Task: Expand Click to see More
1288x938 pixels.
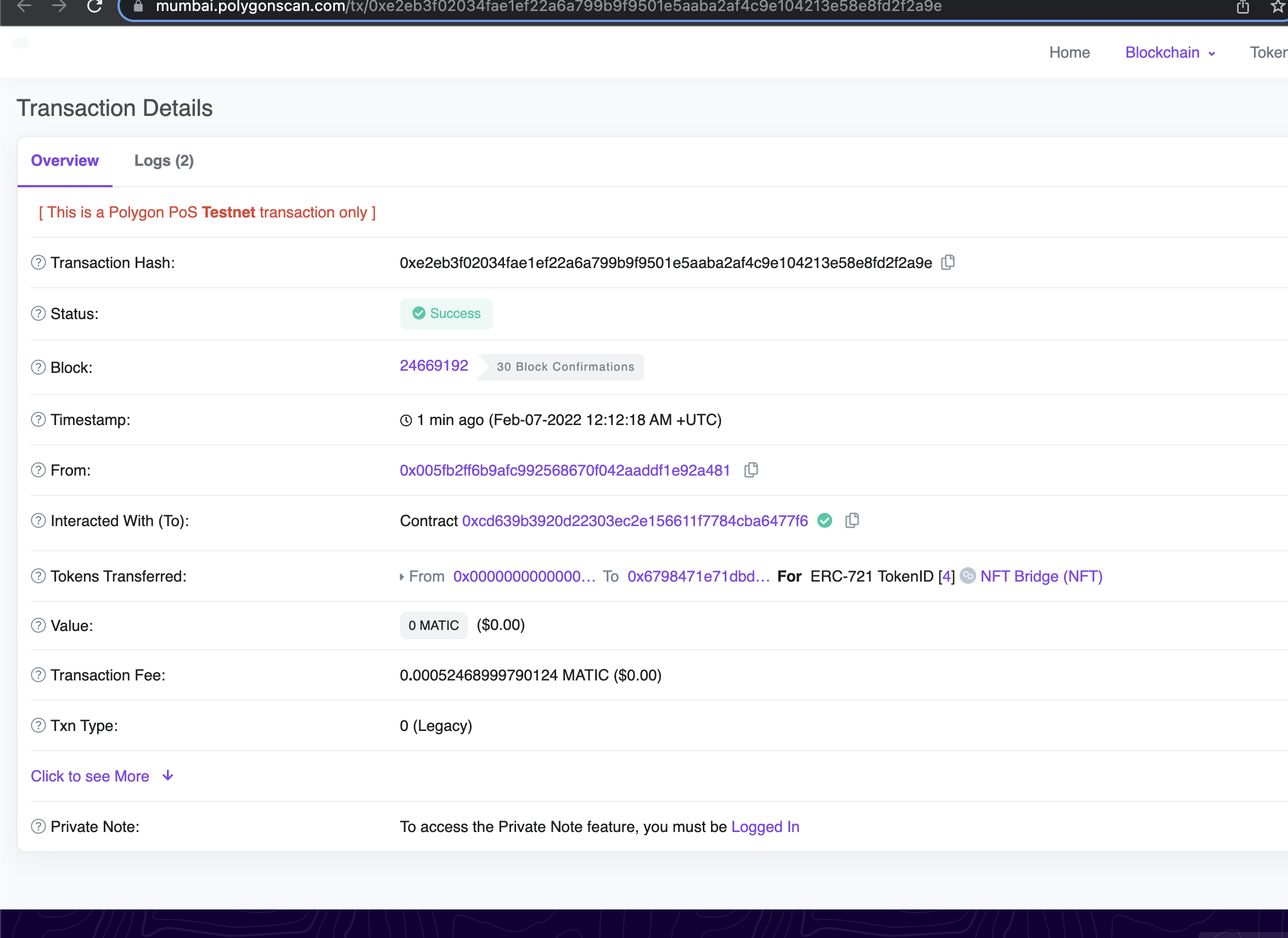Action: [102, 776]
